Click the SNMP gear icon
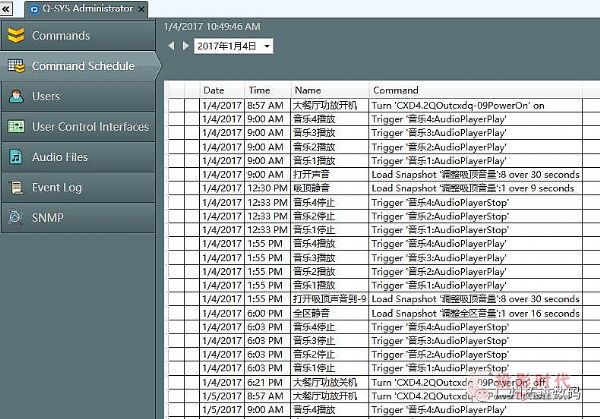600x419 pixels. pos(15,217)
